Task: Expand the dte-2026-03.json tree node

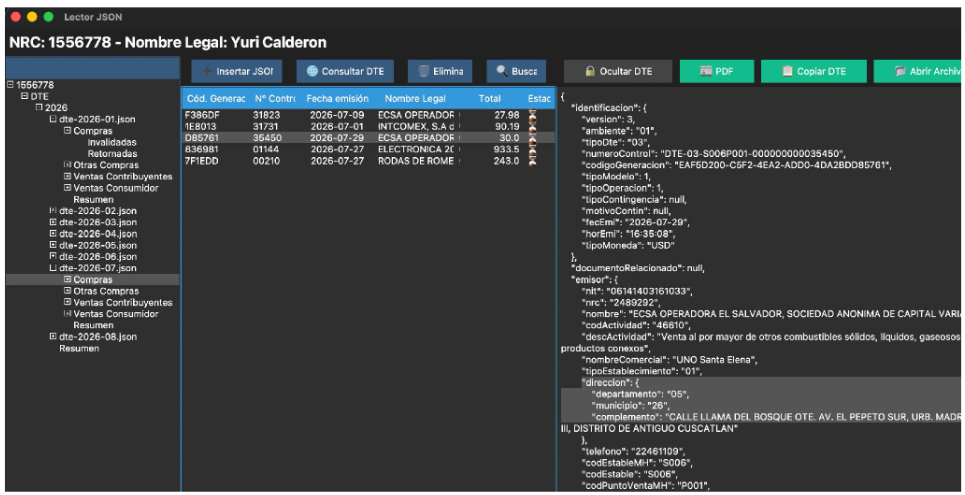Action: tap(53, 222)
